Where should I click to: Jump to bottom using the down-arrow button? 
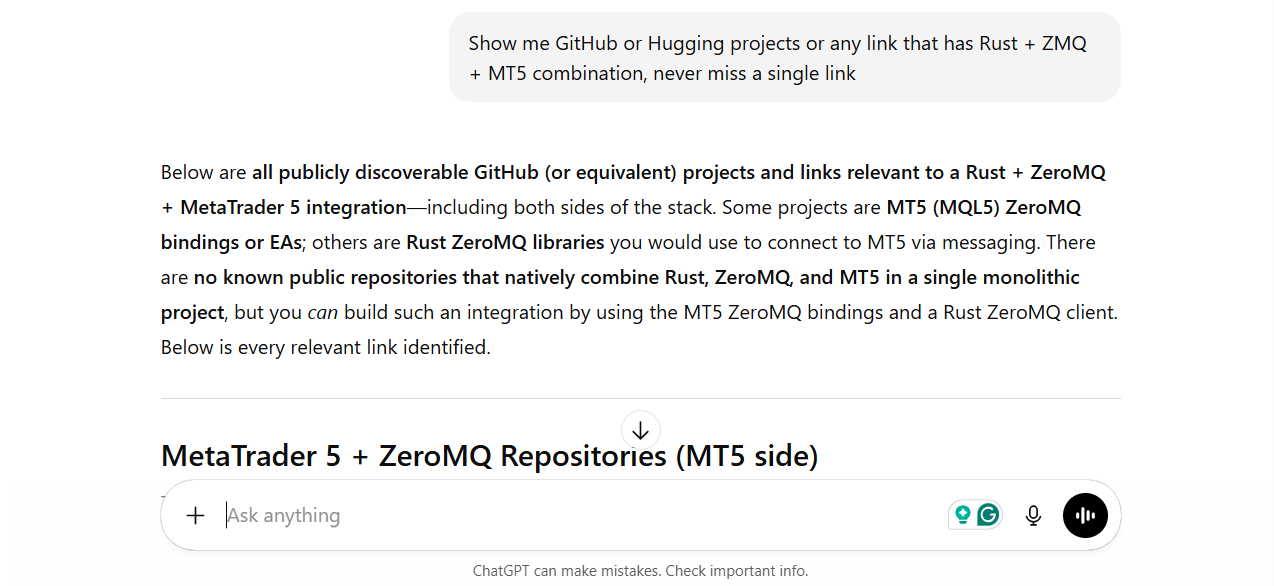(x=640, y=430)
